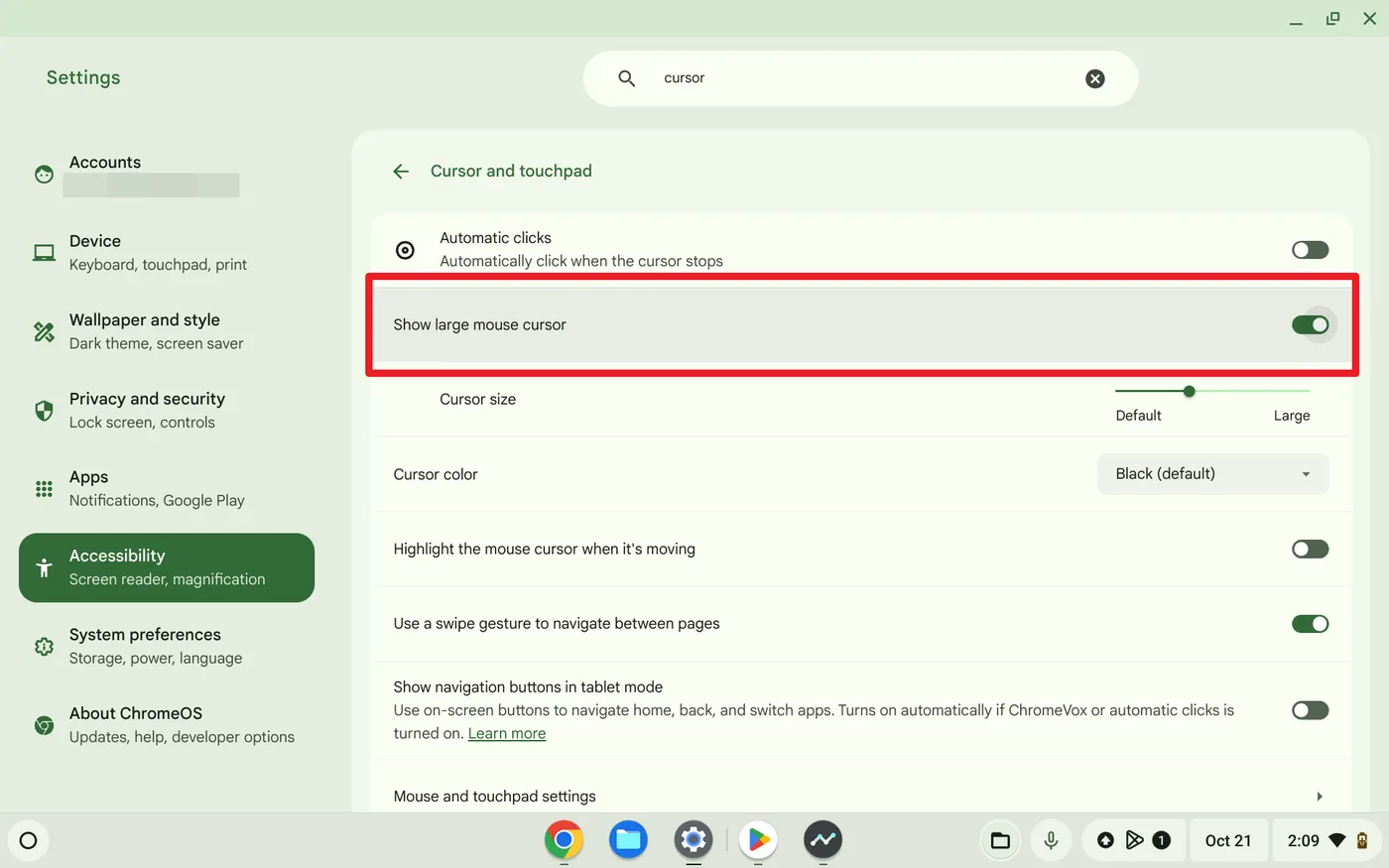Click the Default slider label
The image size is (1389, 868).
coord(1138,416)
